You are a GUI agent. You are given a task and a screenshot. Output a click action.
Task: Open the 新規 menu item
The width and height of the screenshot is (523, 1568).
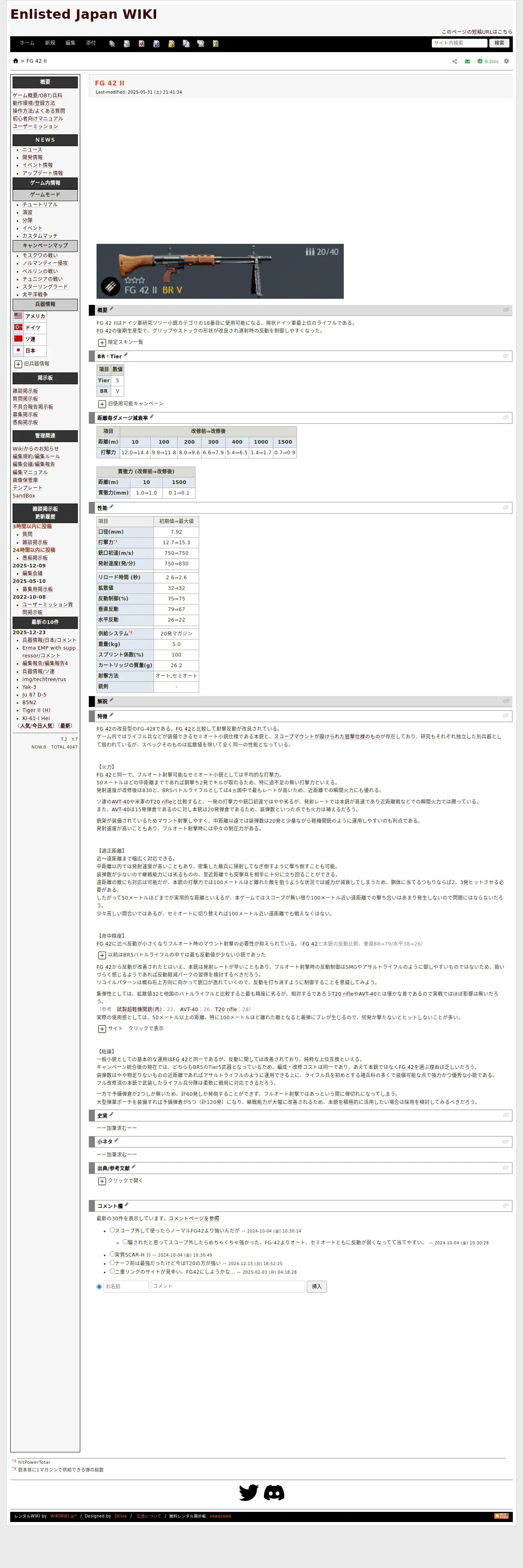tap(50, 43)
